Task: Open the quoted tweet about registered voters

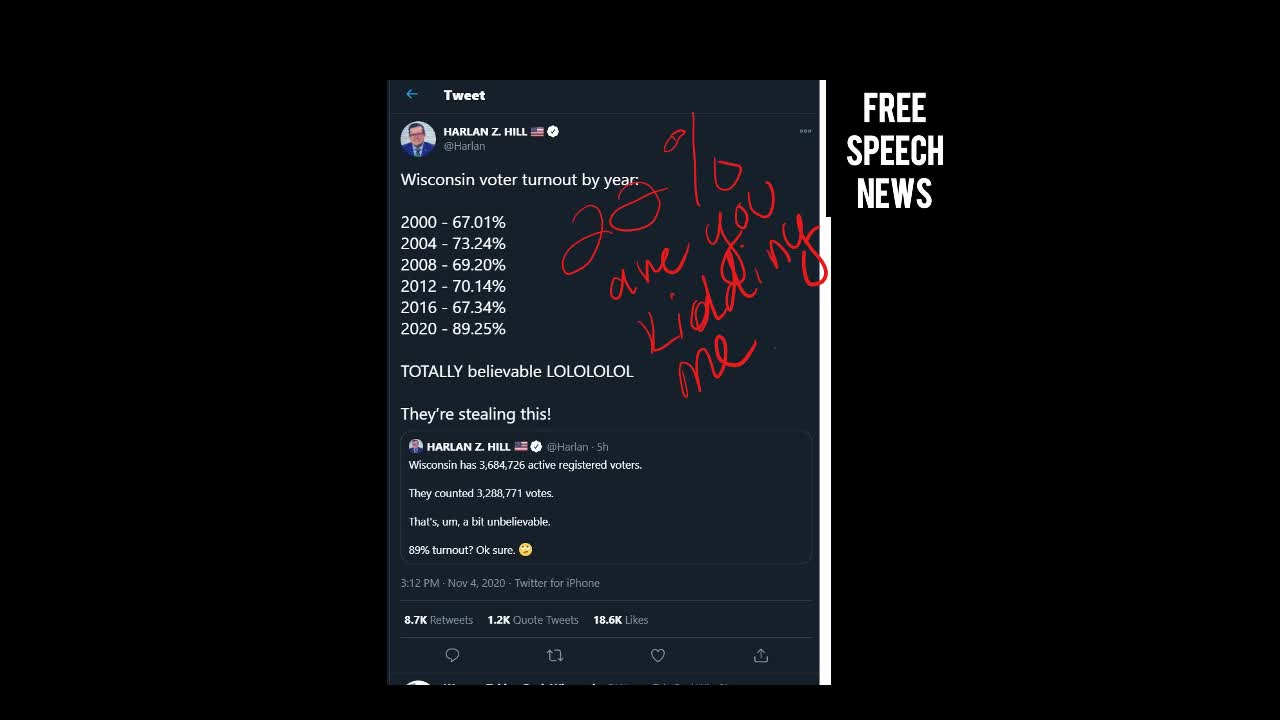Action: (606, 498)
